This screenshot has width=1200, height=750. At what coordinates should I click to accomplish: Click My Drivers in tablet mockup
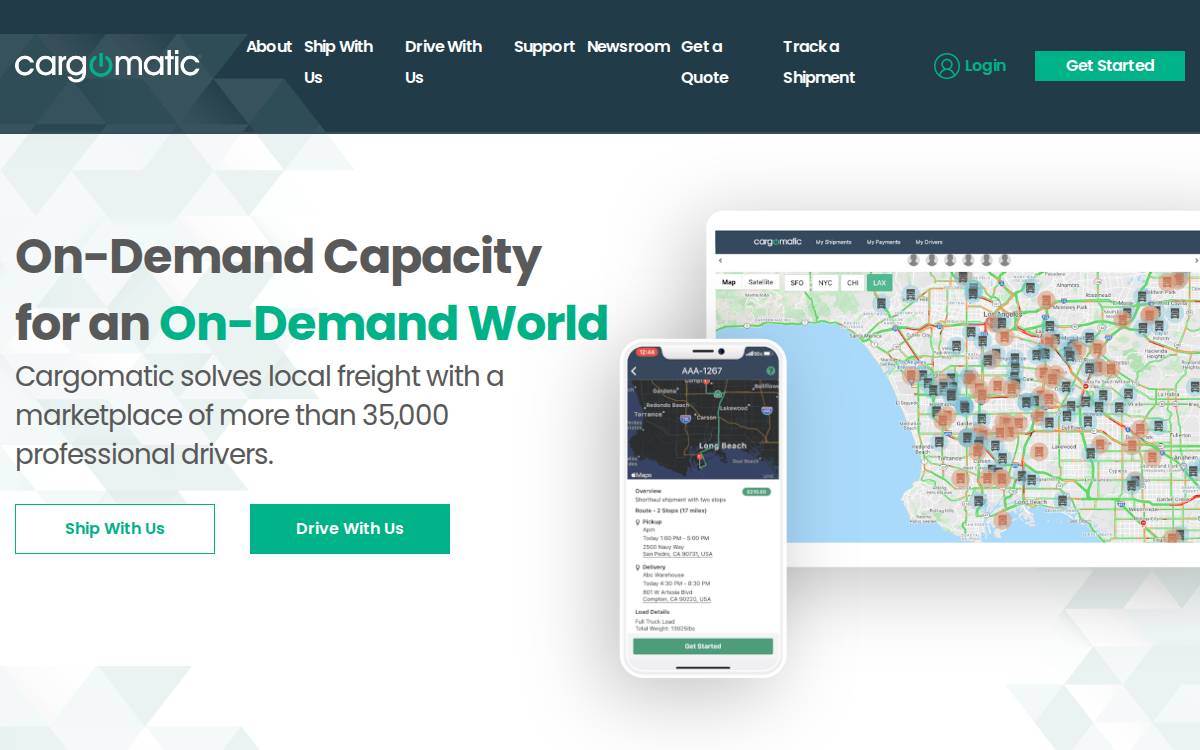pos(929,242)
